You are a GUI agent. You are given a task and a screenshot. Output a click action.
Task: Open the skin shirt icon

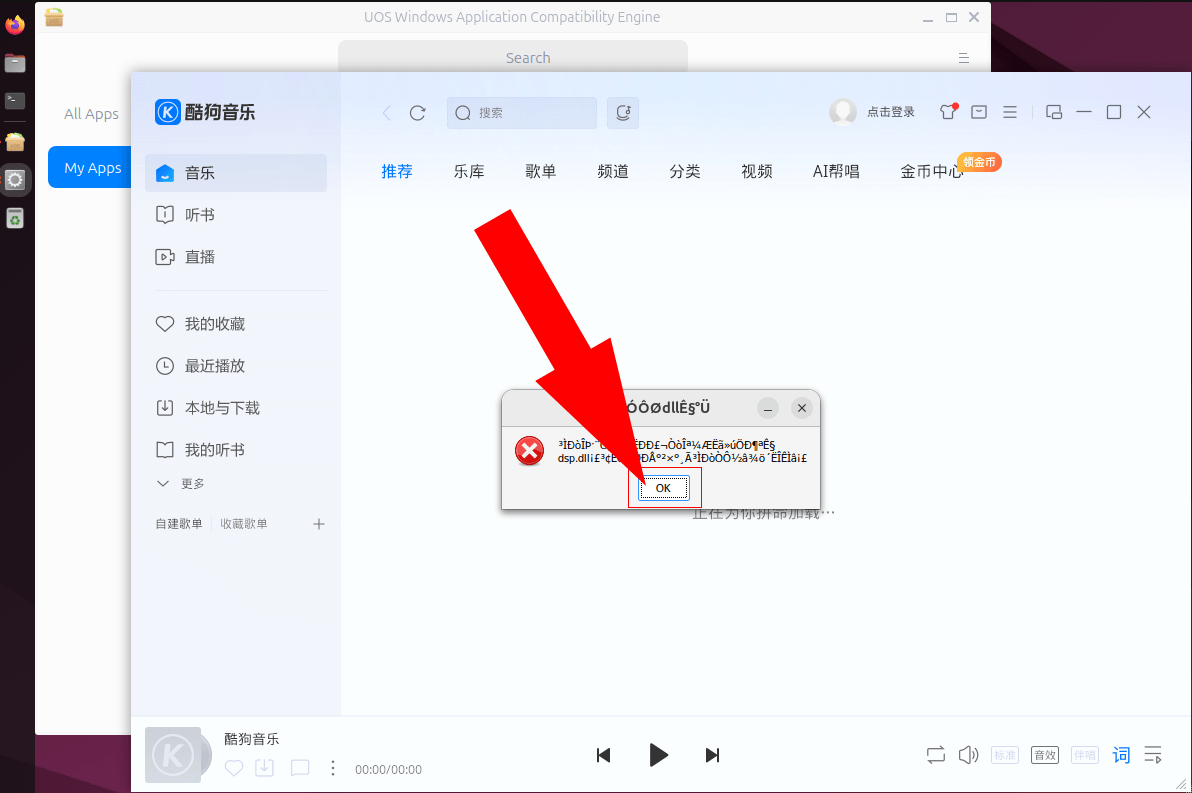coord(948,112)
